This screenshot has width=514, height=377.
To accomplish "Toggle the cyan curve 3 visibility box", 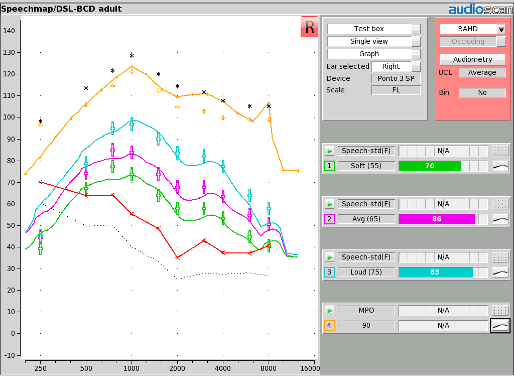I will 329,272.
